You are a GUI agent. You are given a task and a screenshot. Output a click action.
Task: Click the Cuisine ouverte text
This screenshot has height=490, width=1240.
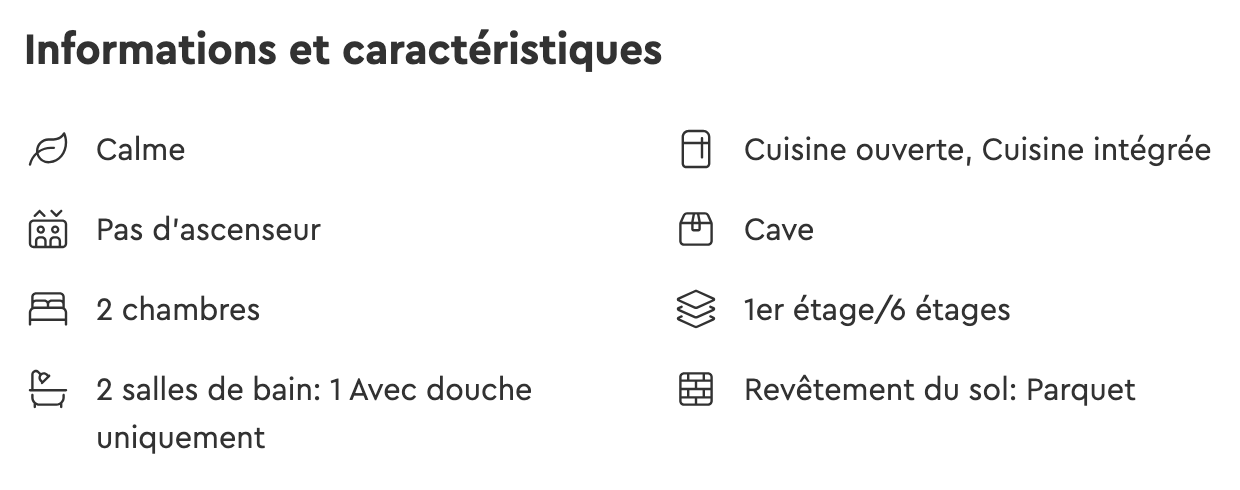(x=856, y=151)
